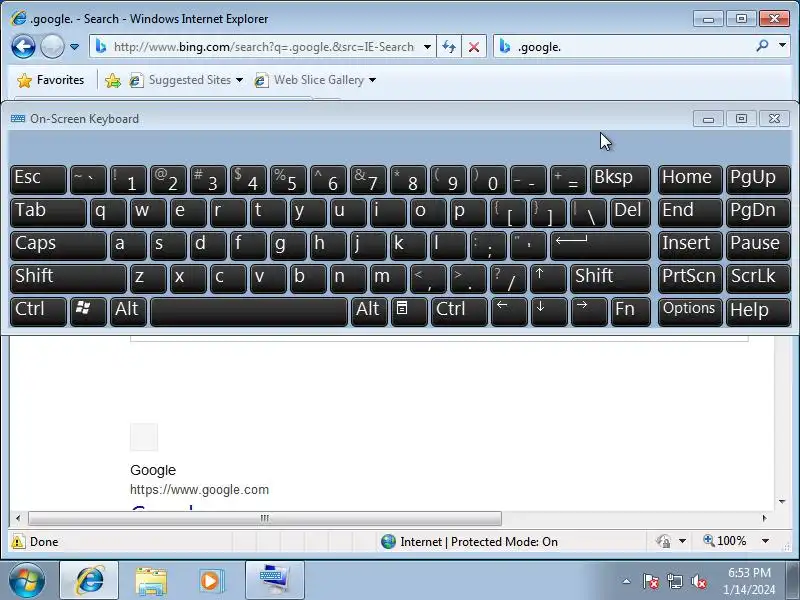Screen dimensions: 800x600
Task: Click the horizontal scrollbar thumb
Action: pos(265,518)
